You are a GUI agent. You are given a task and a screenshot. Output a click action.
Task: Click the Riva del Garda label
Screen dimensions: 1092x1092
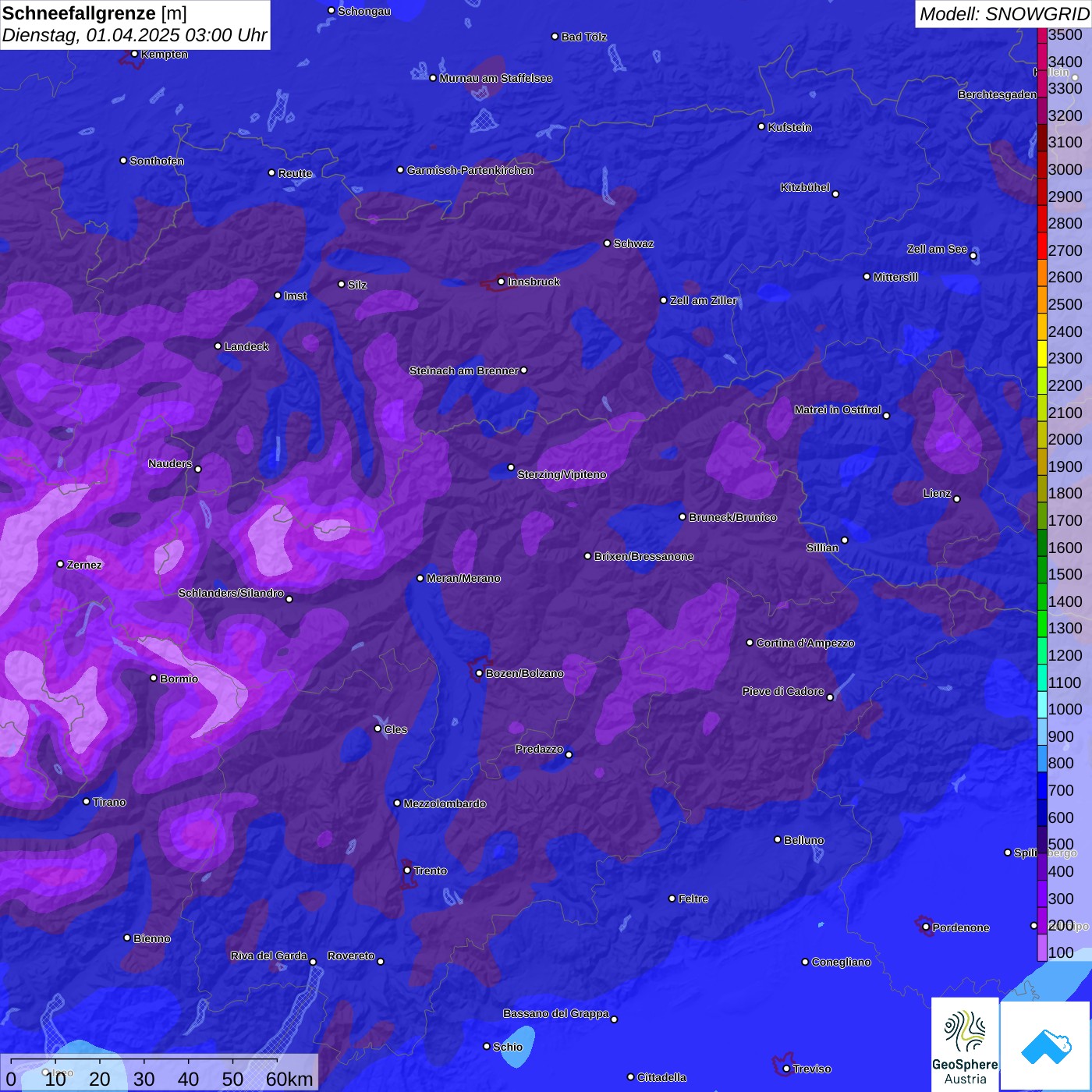click(269, 955)
